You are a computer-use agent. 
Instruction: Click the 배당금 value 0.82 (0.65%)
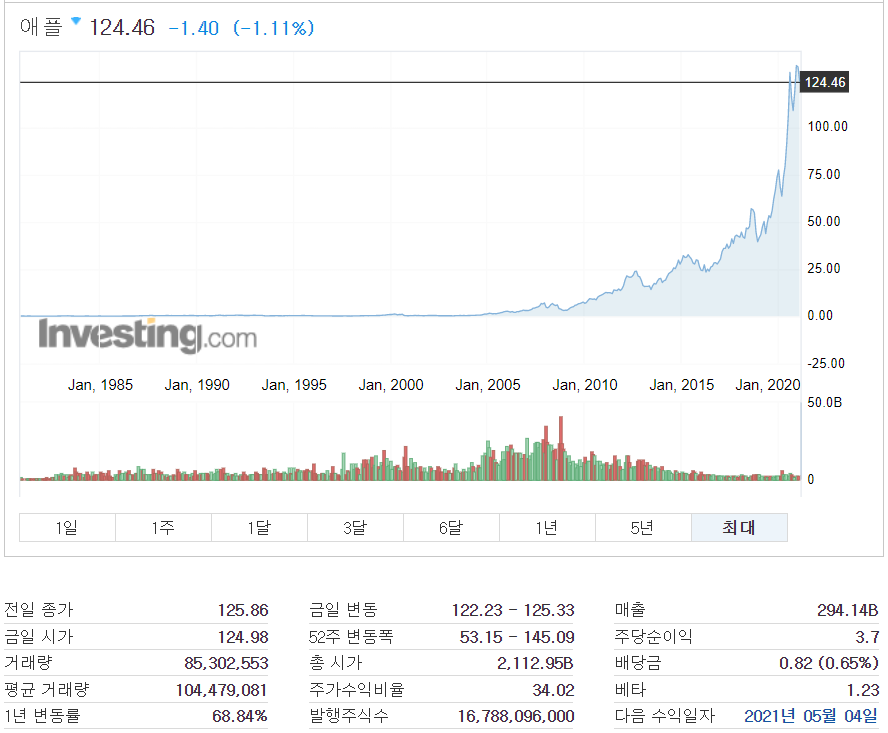[829, 663]
